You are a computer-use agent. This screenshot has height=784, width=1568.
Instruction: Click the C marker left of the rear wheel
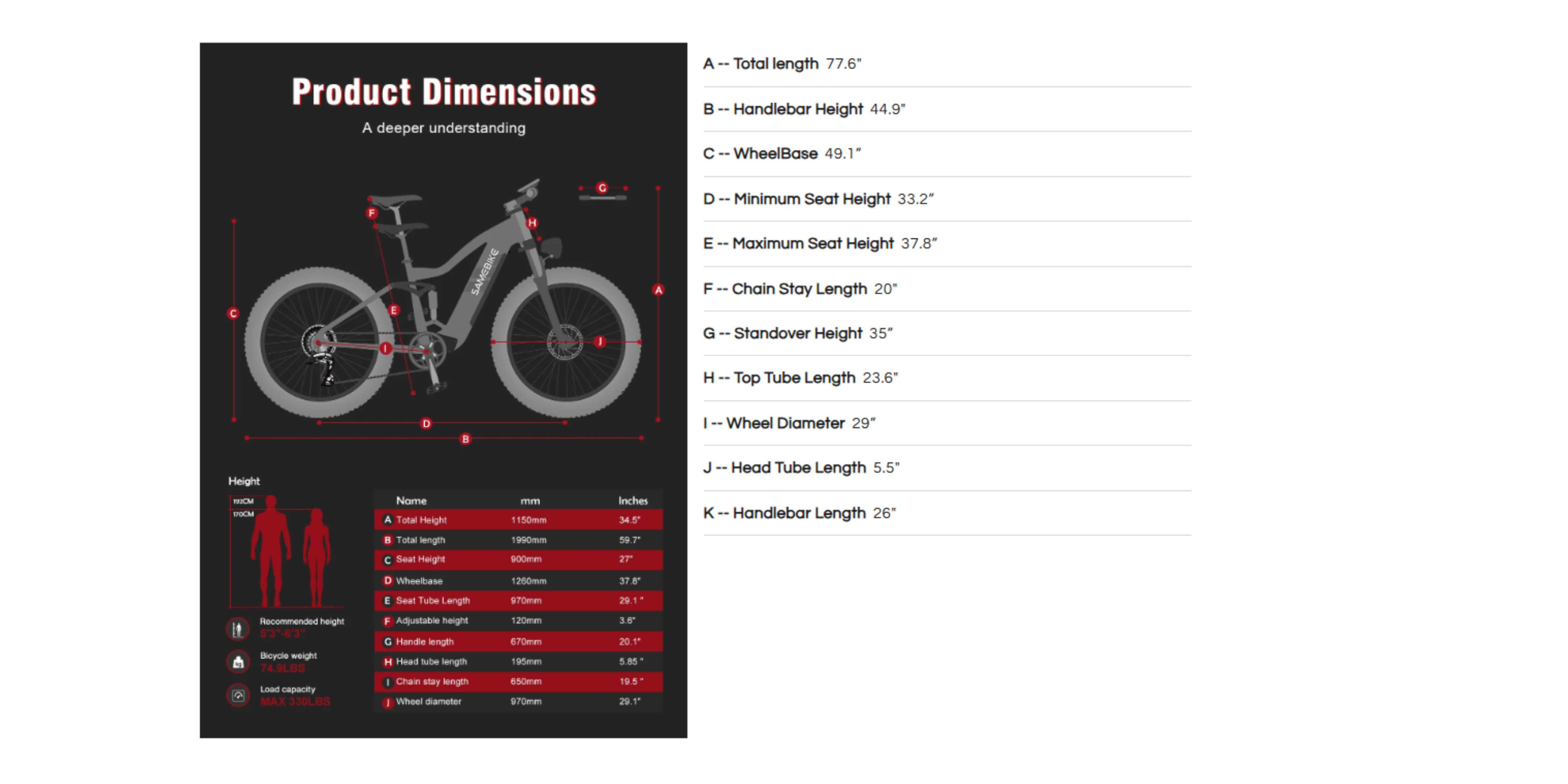233,314
